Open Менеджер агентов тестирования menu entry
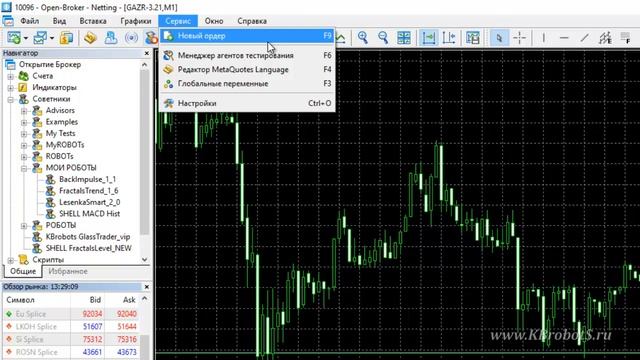This screenshot has width=640, height=360. pyautogui.click(x=247, y=56)
